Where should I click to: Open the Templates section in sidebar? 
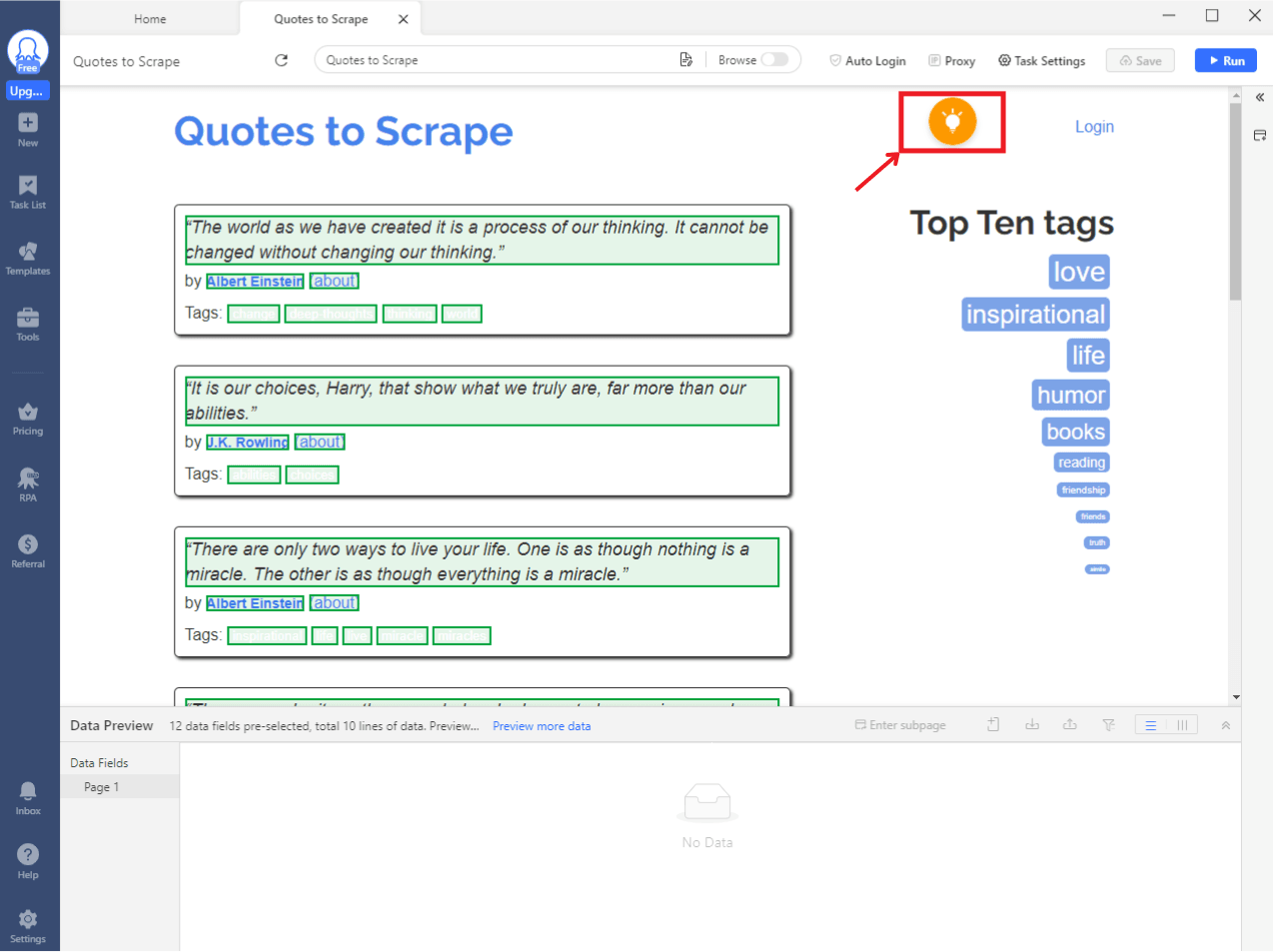pyautogui.click(x=28, y=257)
